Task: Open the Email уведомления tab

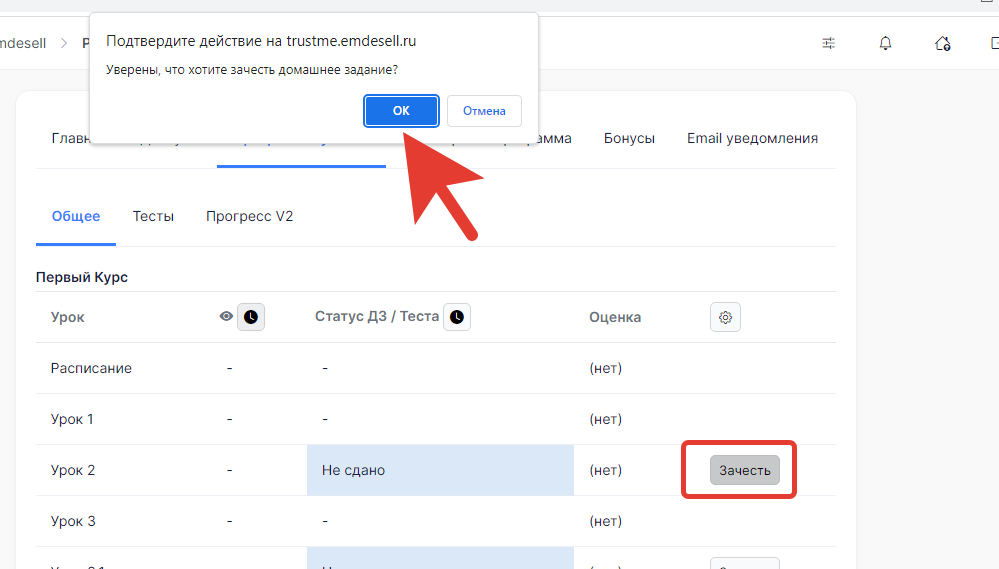Action: point(752,138)
